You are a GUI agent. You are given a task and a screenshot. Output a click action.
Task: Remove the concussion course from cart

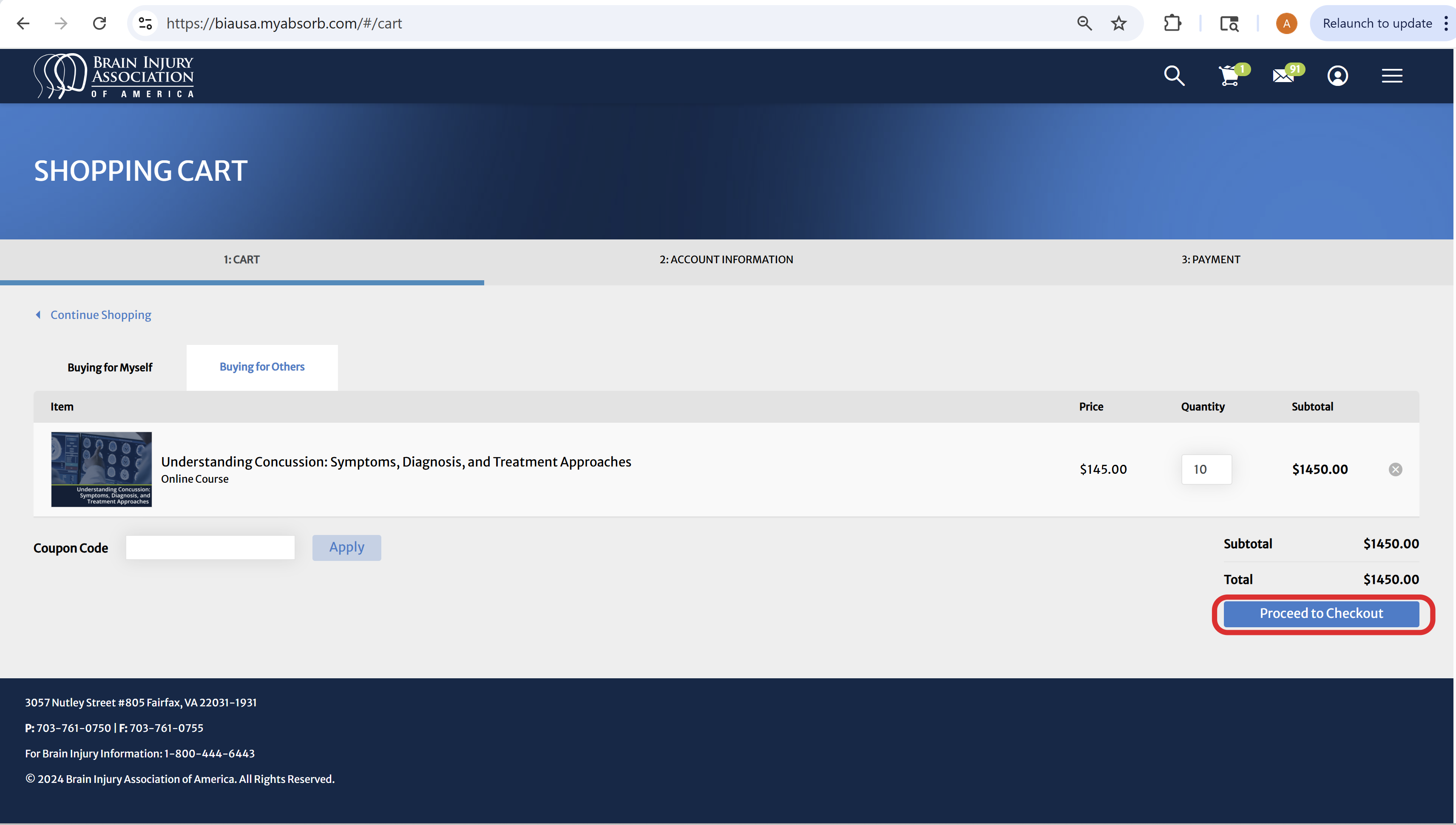click(1395, 469)
